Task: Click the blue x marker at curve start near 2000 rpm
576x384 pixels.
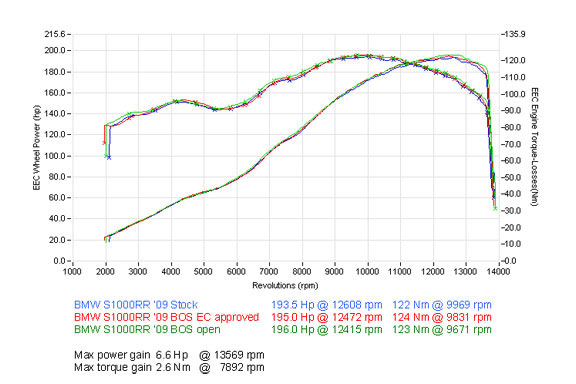Action: (109, 157)
